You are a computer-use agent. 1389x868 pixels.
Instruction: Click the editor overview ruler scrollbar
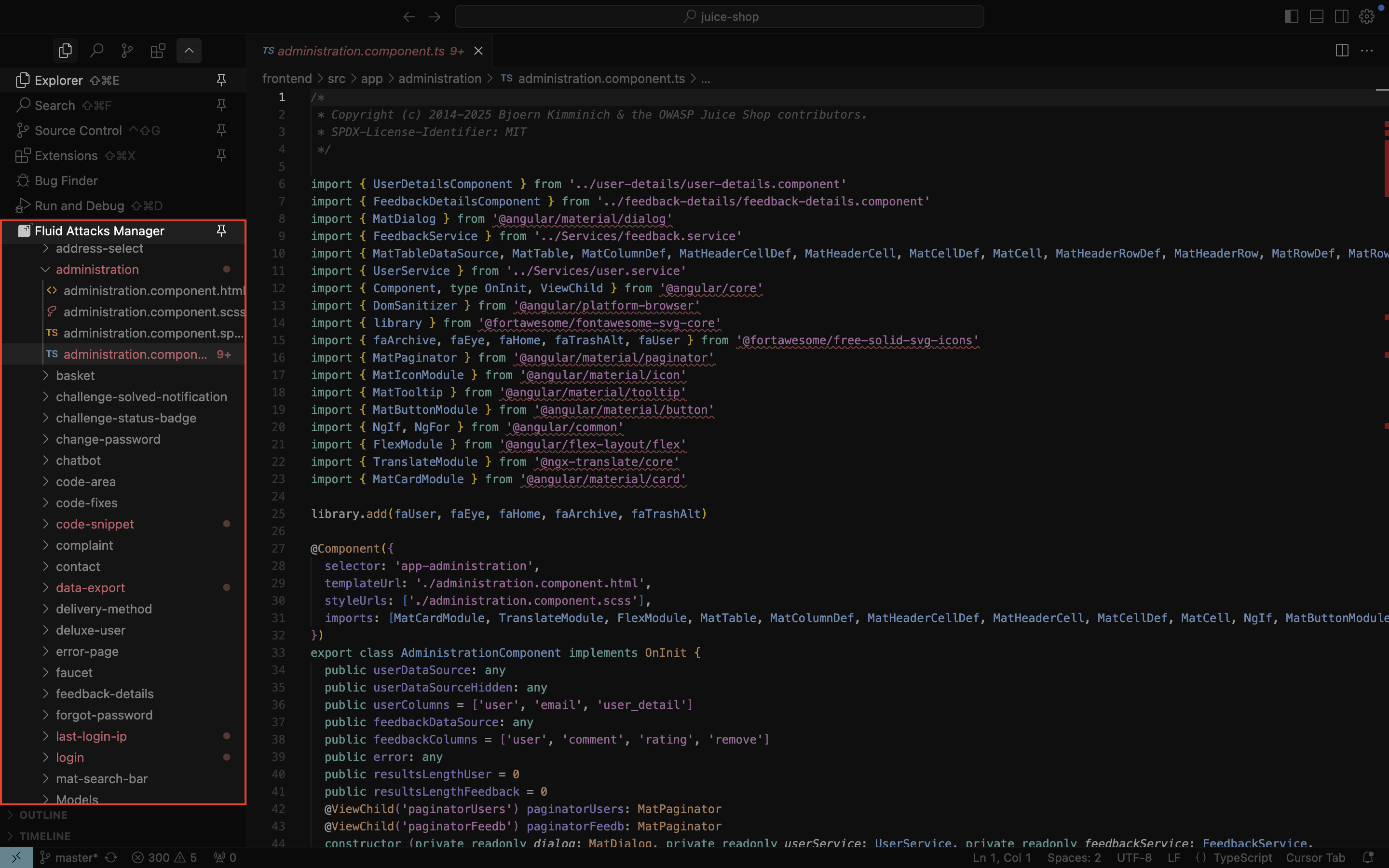tap(1382, 468)
